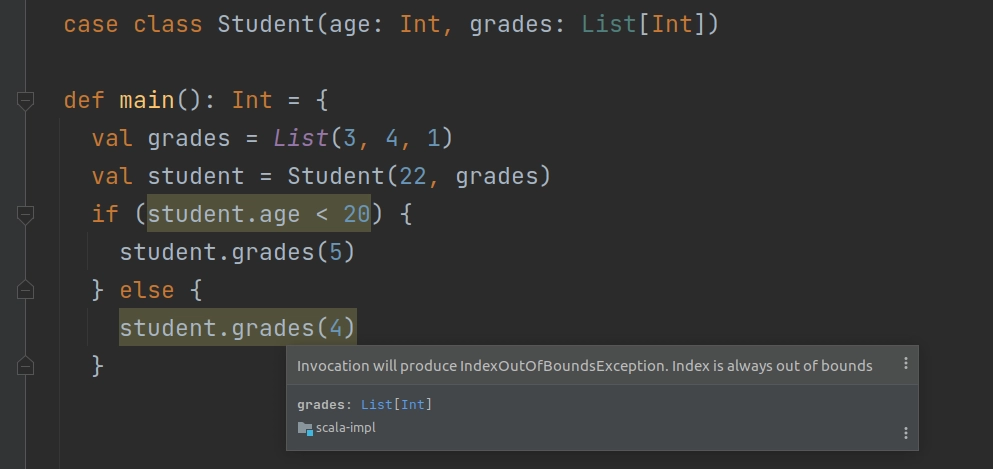The width and height of the screenshot is (993, 469).
Task: Place cursor on student.grades(5) call
Action: tap(237, 252)
